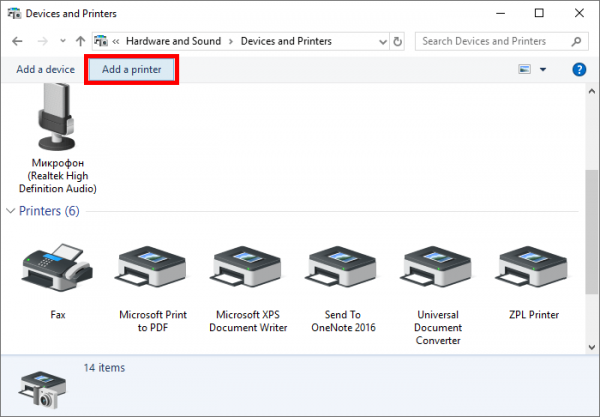Open address bar history dropdown
The image size is (600, 417).
(383, 42)
